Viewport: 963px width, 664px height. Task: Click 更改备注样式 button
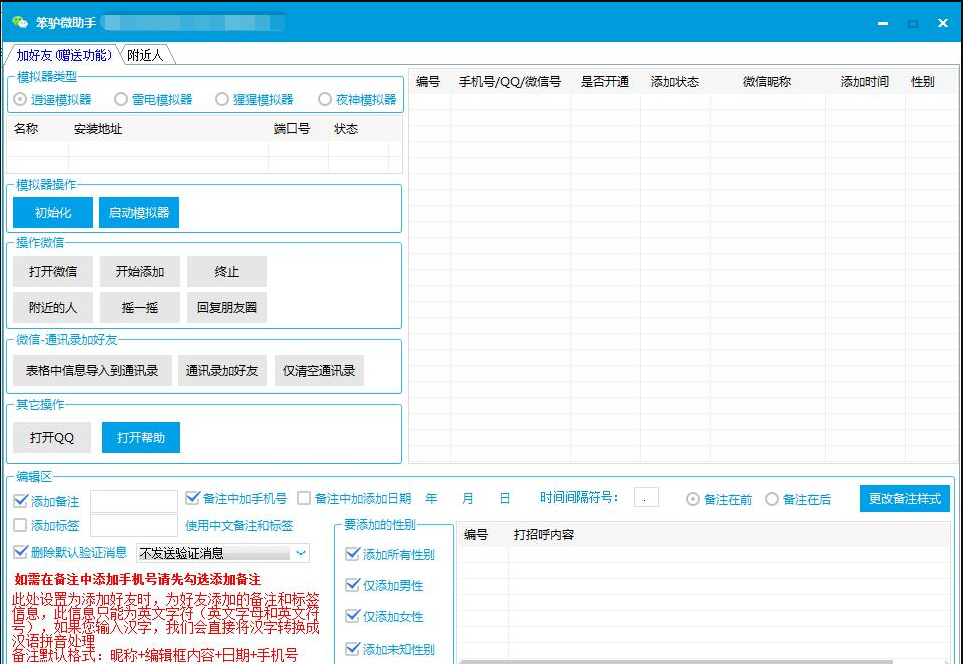coord(905,498)
